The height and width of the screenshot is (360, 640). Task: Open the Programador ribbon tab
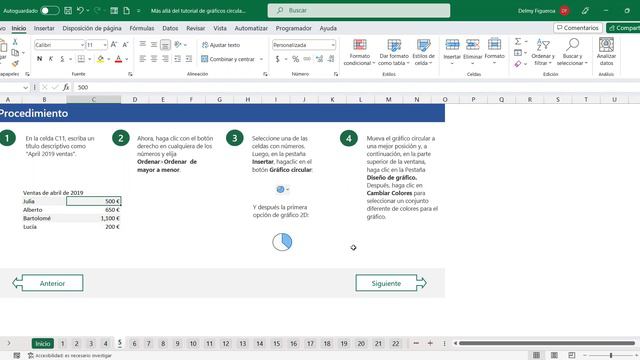click(x=293, y=28)
